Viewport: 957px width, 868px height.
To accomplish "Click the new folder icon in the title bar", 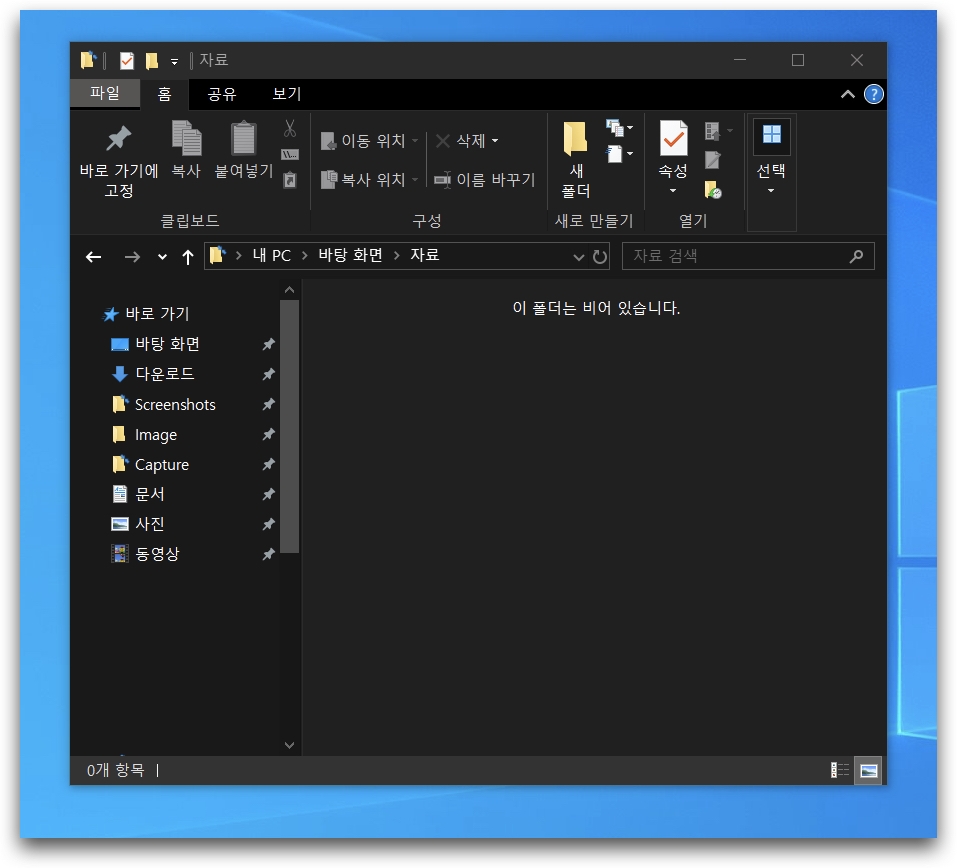I will pyautogui.click(x=151, y=60).
